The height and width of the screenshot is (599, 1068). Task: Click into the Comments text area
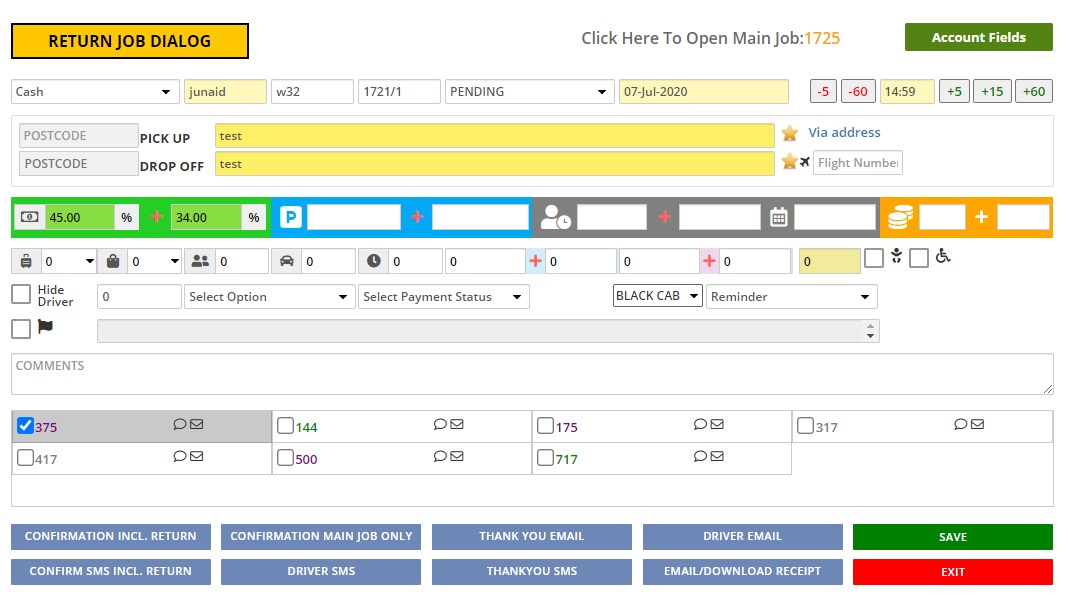tap(531, 374)
